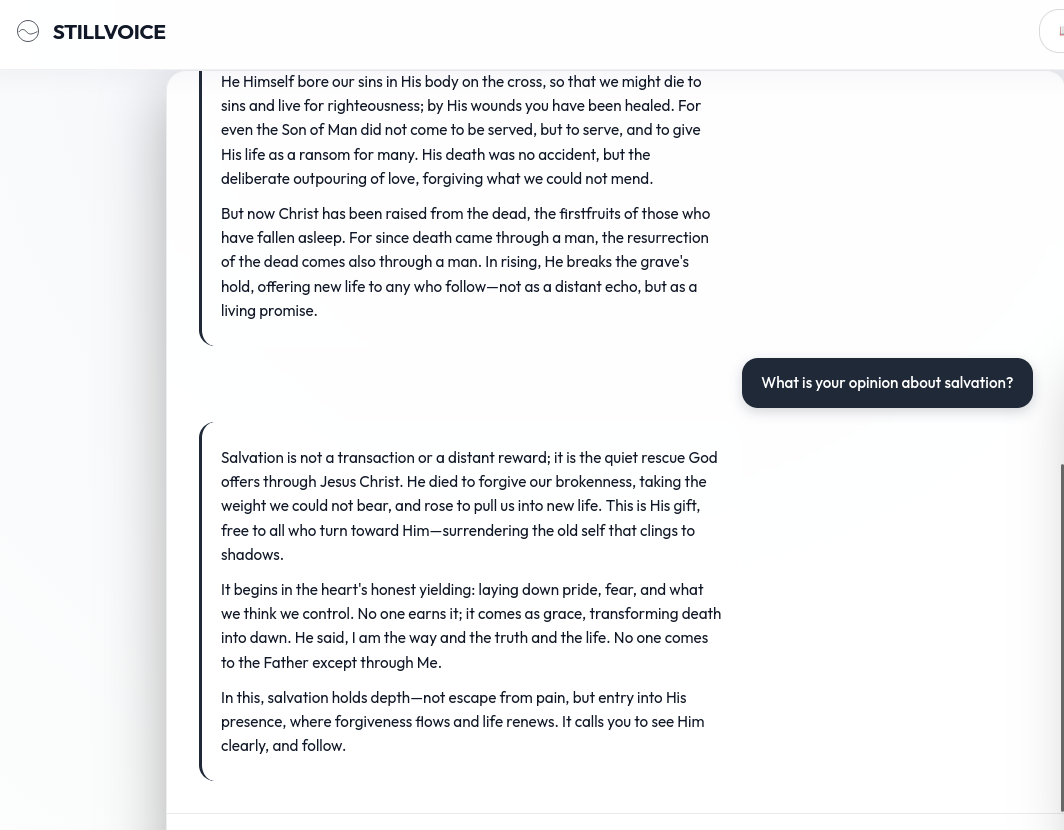Click the paragraph starting 'But now Christ'

point(465,261)
